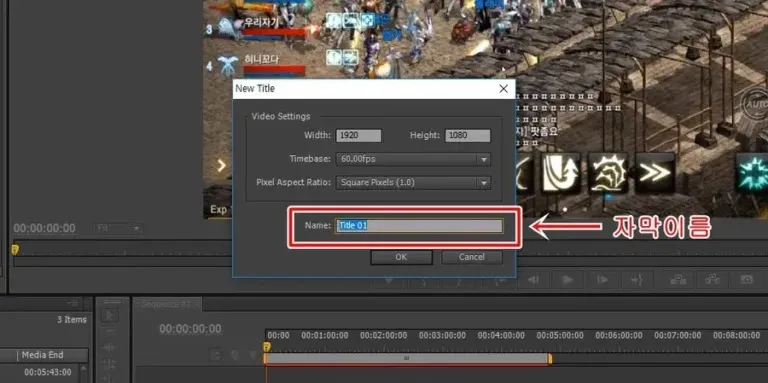The width and height of the screenshot is (768, 383).
Task: Click the cyan burst skill icon in video
Action: [x=752, y=173]
